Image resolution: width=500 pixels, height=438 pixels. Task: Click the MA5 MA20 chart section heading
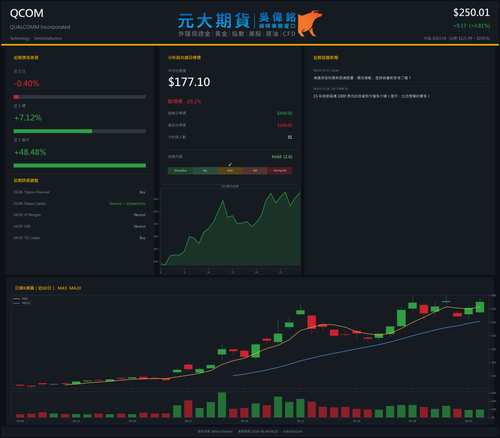point(48,288)
